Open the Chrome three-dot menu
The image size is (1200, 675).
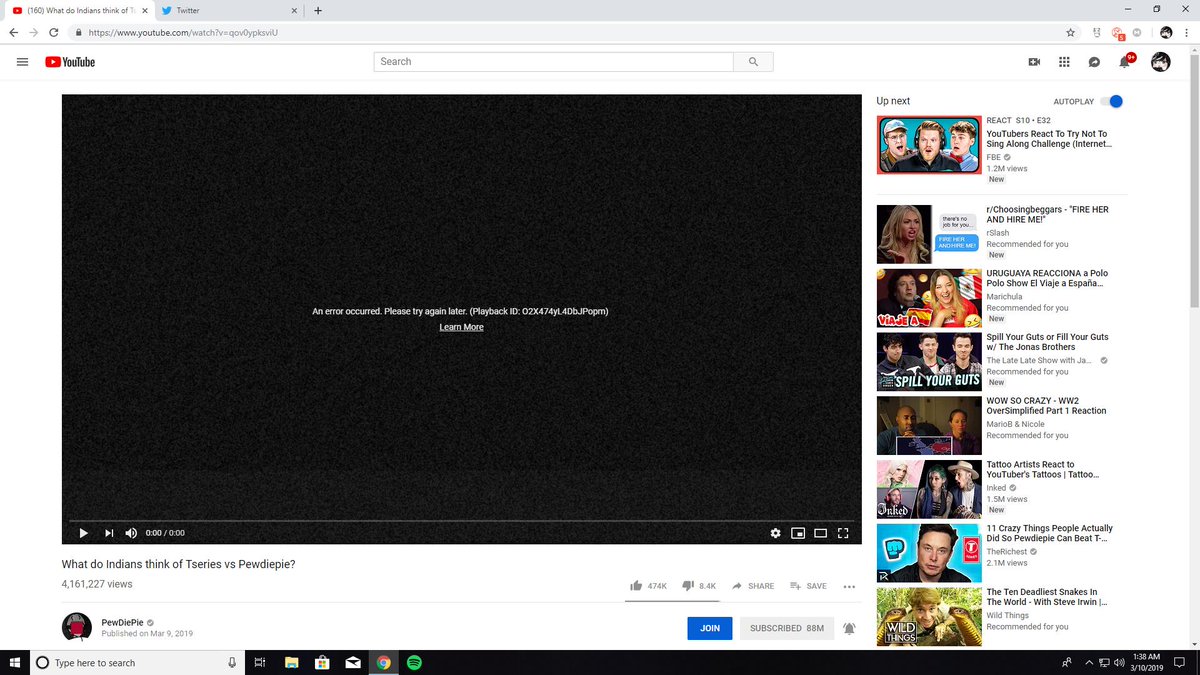coord(1187,32)
